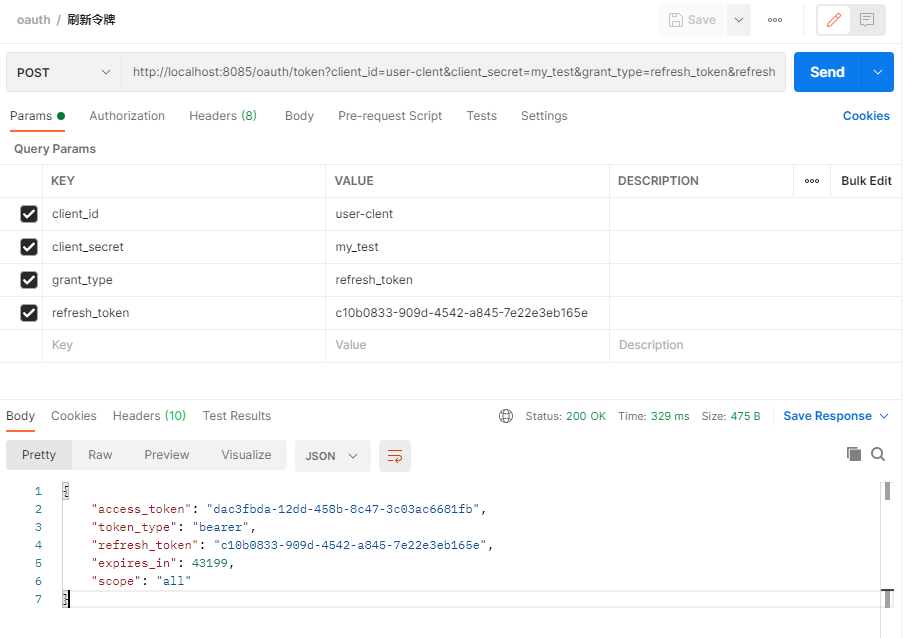Screen dimensions: 904x638
Task: Uncheck the client_id parameter
Action: click(x=29, y=214)
